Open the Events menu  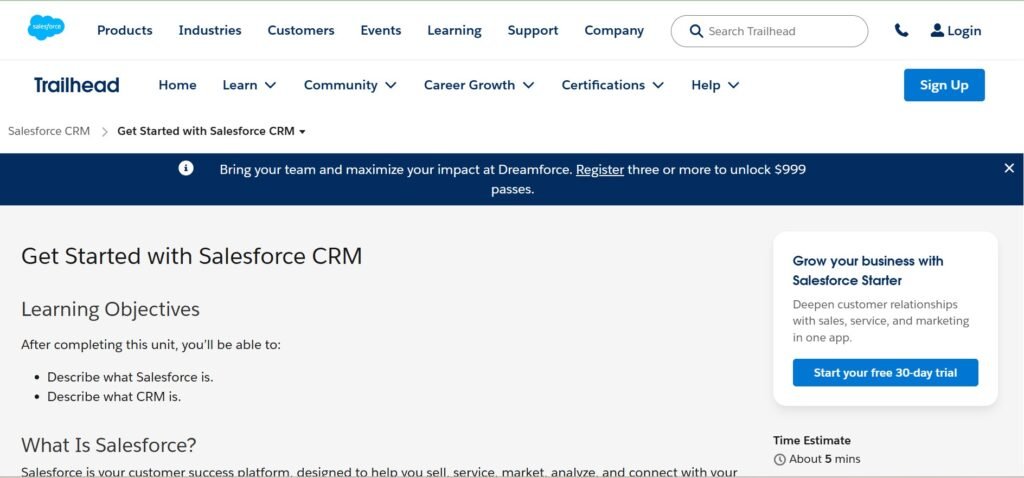click(x=381, y=30)
